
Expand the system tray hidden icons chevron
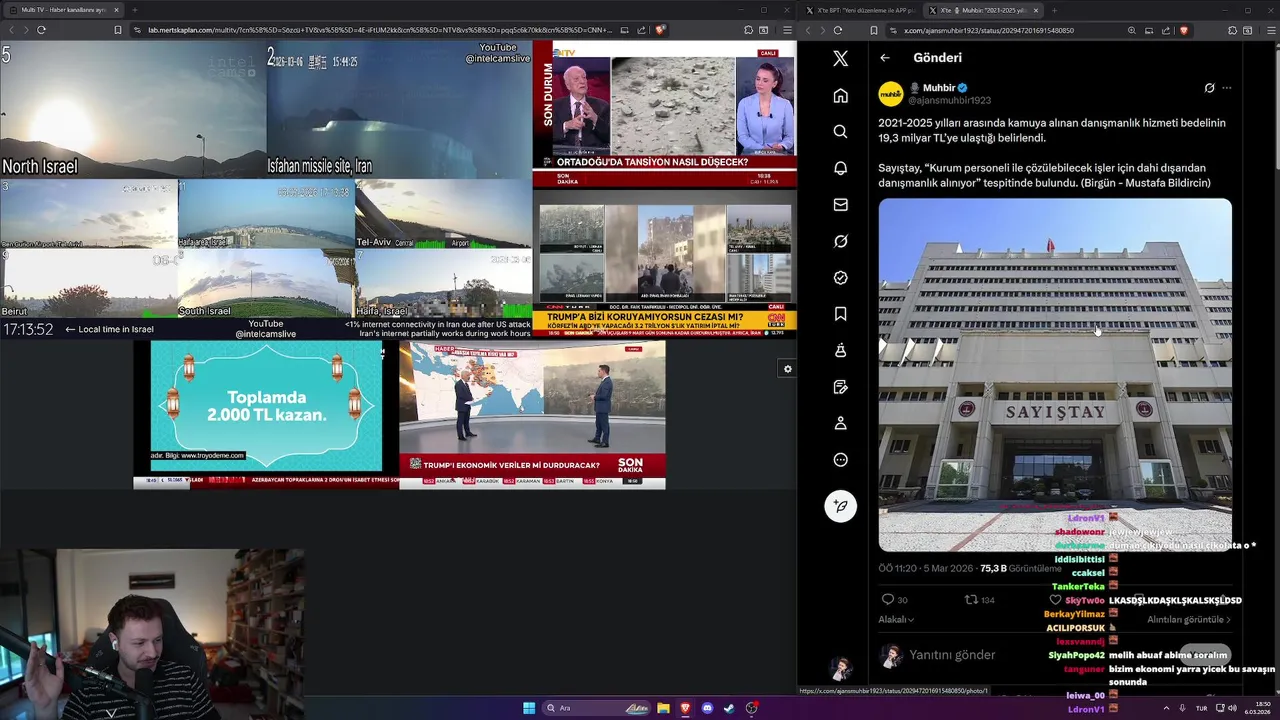click(x=1166, y=708)
